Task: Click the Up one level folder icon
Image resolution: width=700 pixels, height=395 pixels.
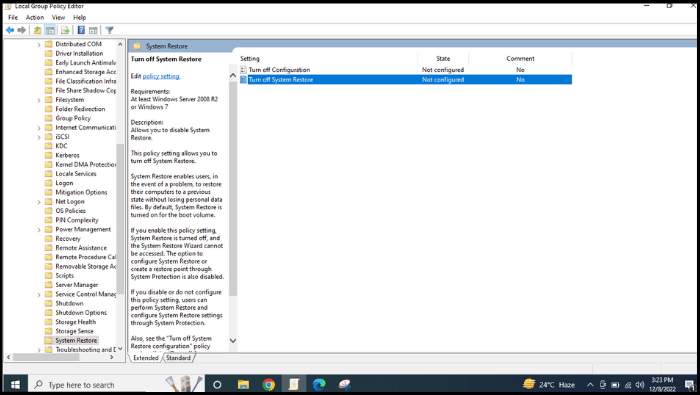Action: coord(38,30)
